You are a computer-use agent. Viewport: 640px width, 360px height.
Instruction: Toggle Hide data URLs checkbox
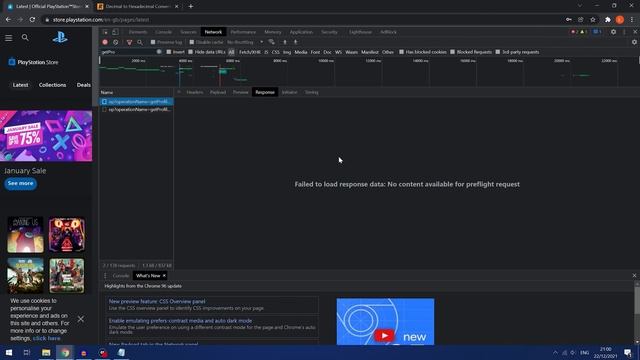tap(190, 52)
